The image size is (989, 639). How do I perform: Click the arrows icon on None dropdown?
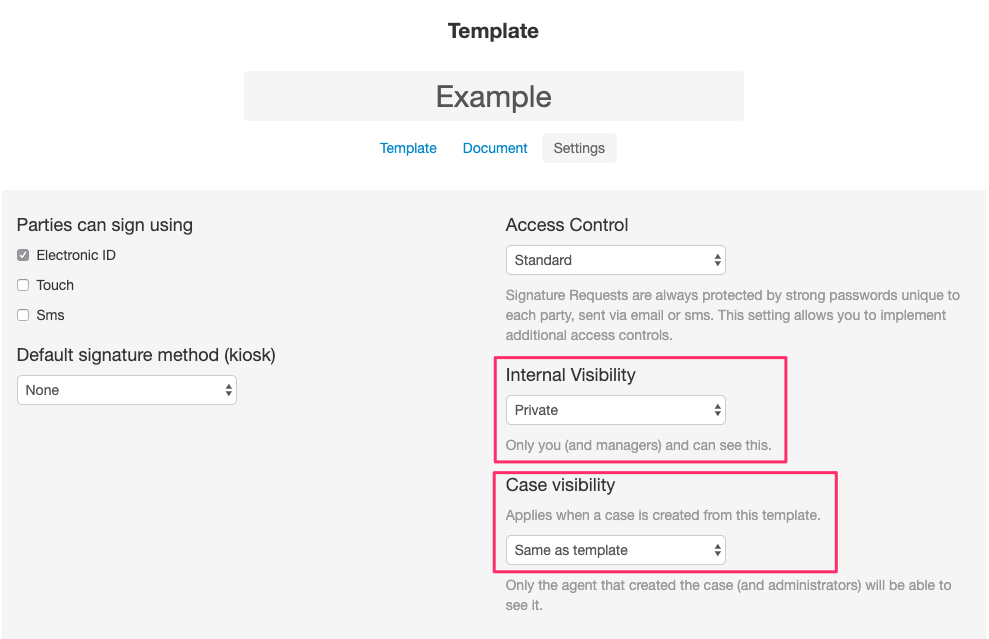228,390
